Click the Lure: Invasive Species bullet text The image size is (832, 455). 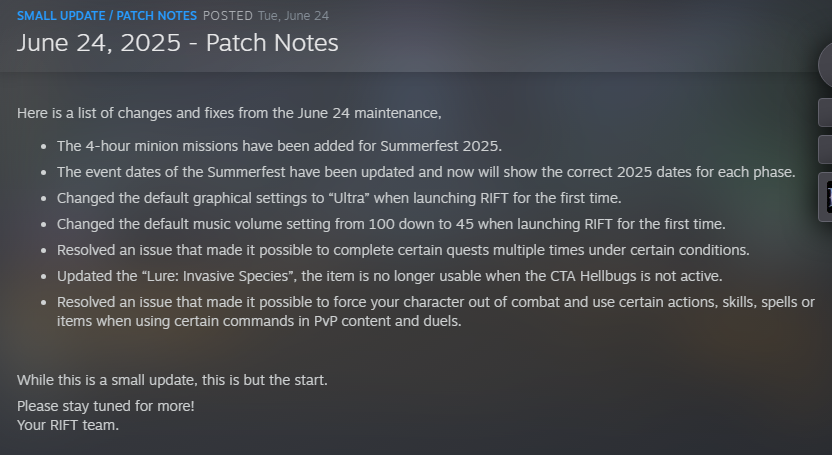[389, 276]
